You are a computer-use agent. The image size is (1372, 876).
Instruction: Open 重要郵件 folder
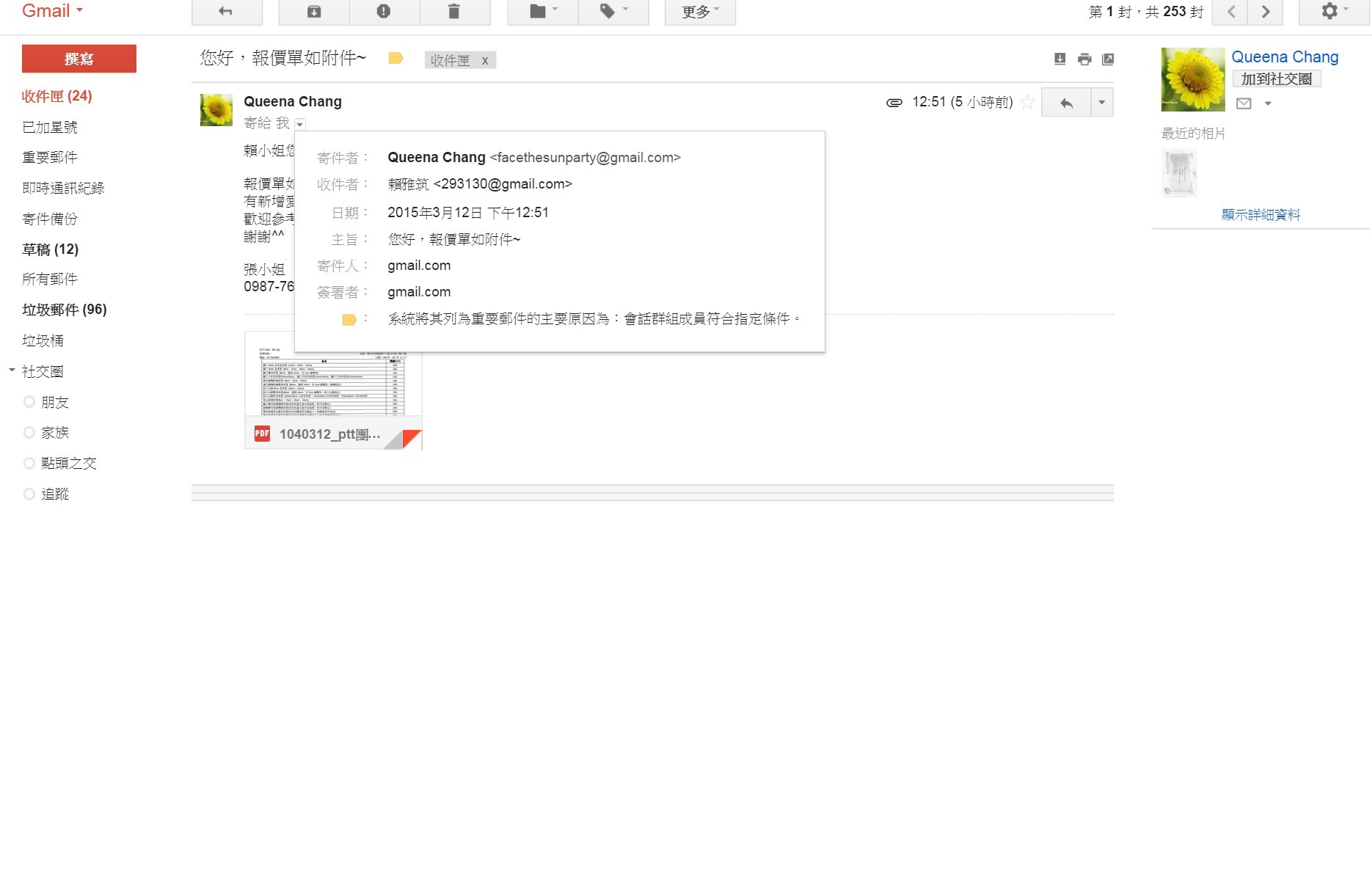(x=50, y=157)
